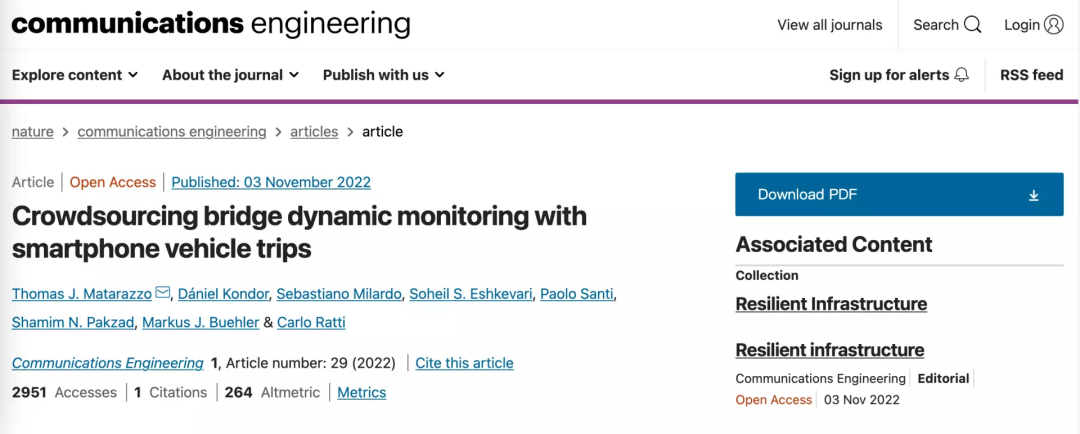Open the article Metrics link
Viewport: 1080px width, 434px height.
point(362,393)
